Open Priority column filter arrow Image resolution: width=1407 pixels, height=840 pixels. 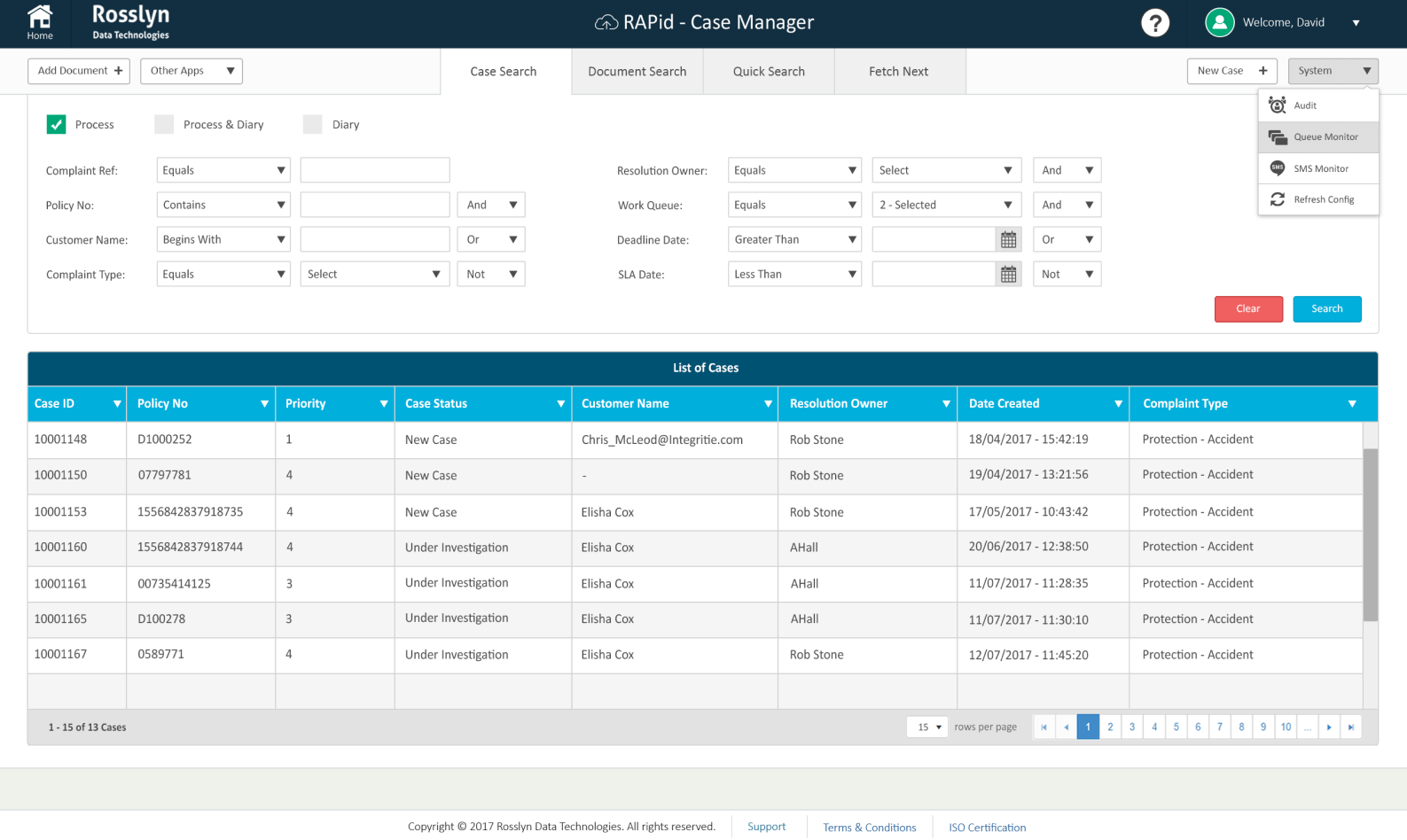click(x=384, y=404)
